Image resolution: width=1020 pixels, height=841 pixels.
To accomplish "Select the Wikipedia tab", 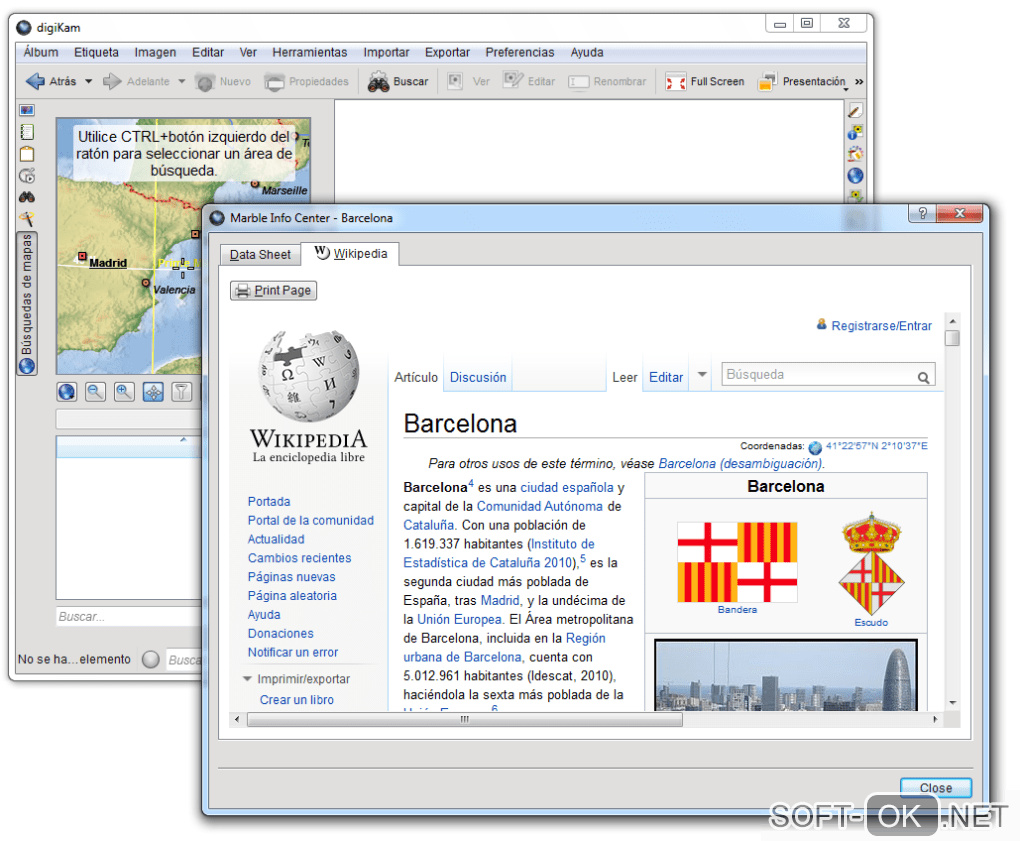I will click(x=351, y=253).
